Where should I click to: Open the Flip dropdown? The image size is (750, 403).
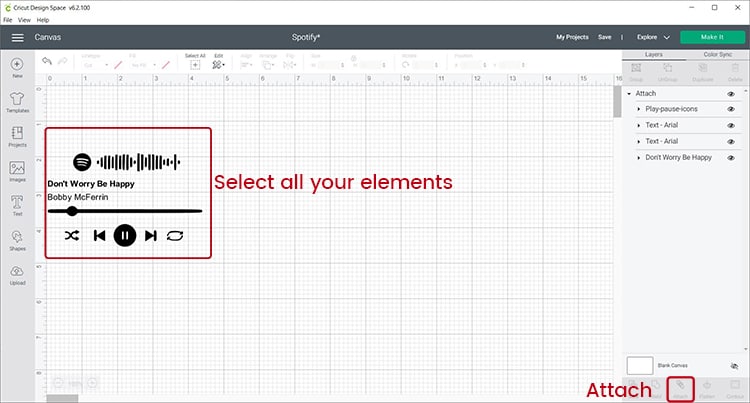[x=289, y=65]
